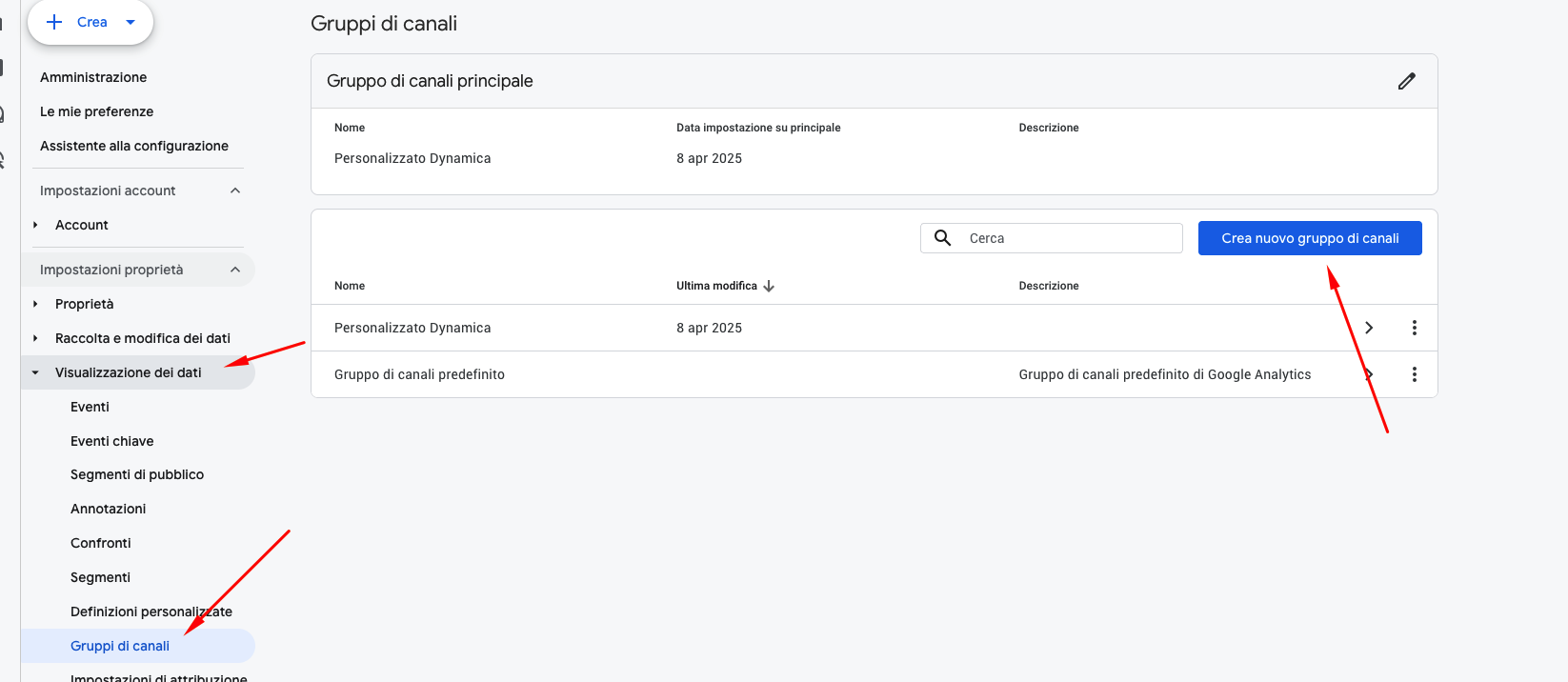Expand the Proprietà tree item
This screenshot has width=1568, height=682.
[35, 304]
